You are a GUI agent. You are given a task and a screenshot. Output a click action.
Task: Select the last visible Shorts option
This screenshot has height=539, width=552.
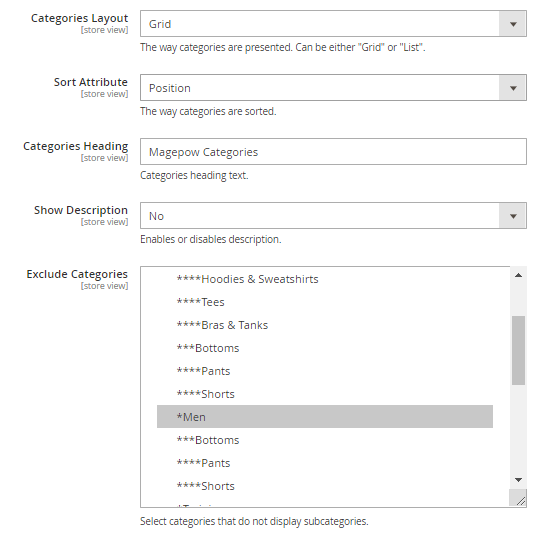(325, 486)
